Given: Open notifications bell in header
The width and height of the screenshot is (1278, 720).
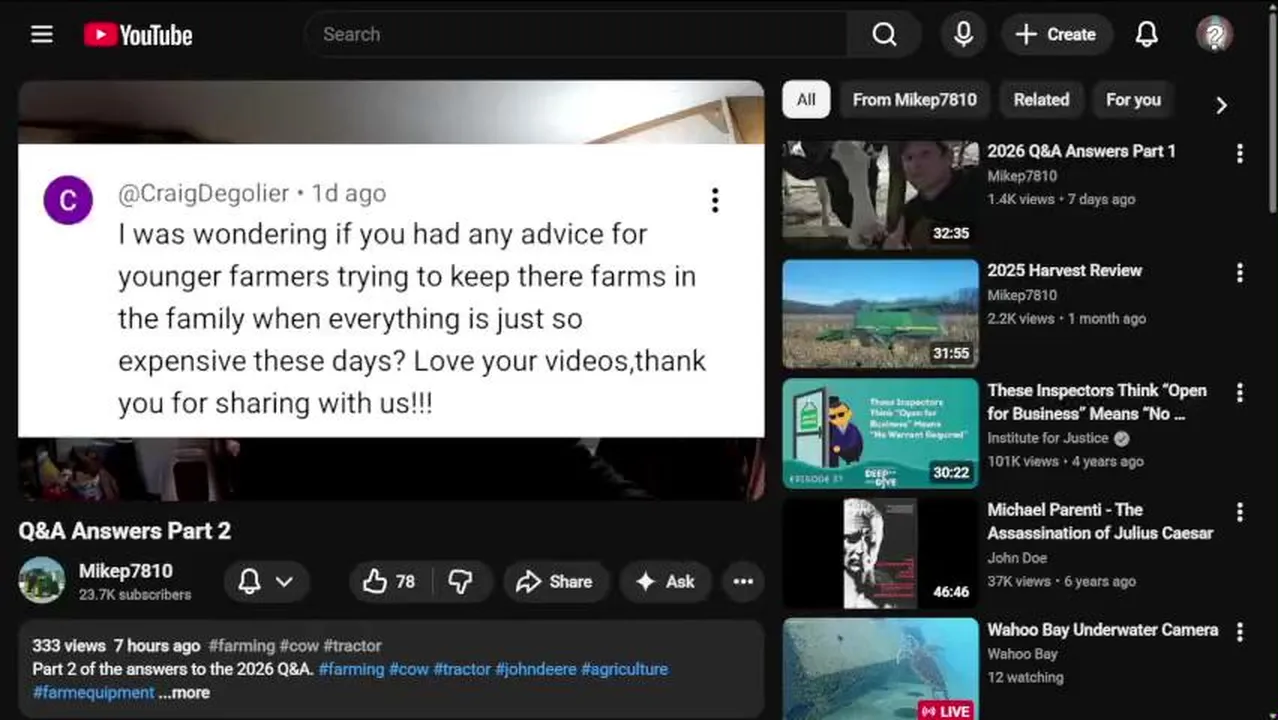Looking at the screenshot, I should click(x=1146, y=34).
